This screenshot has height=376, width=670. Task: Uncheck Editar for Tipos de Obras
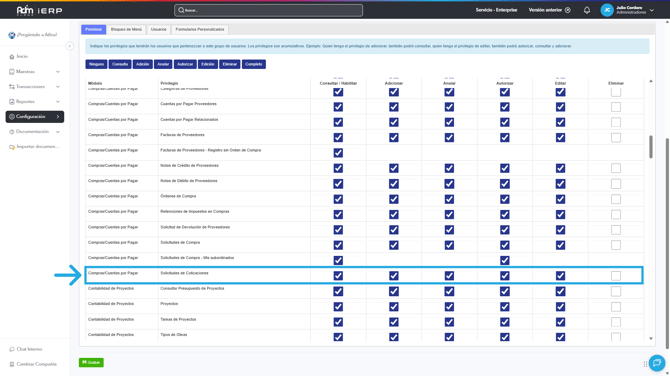click(560, 338)
